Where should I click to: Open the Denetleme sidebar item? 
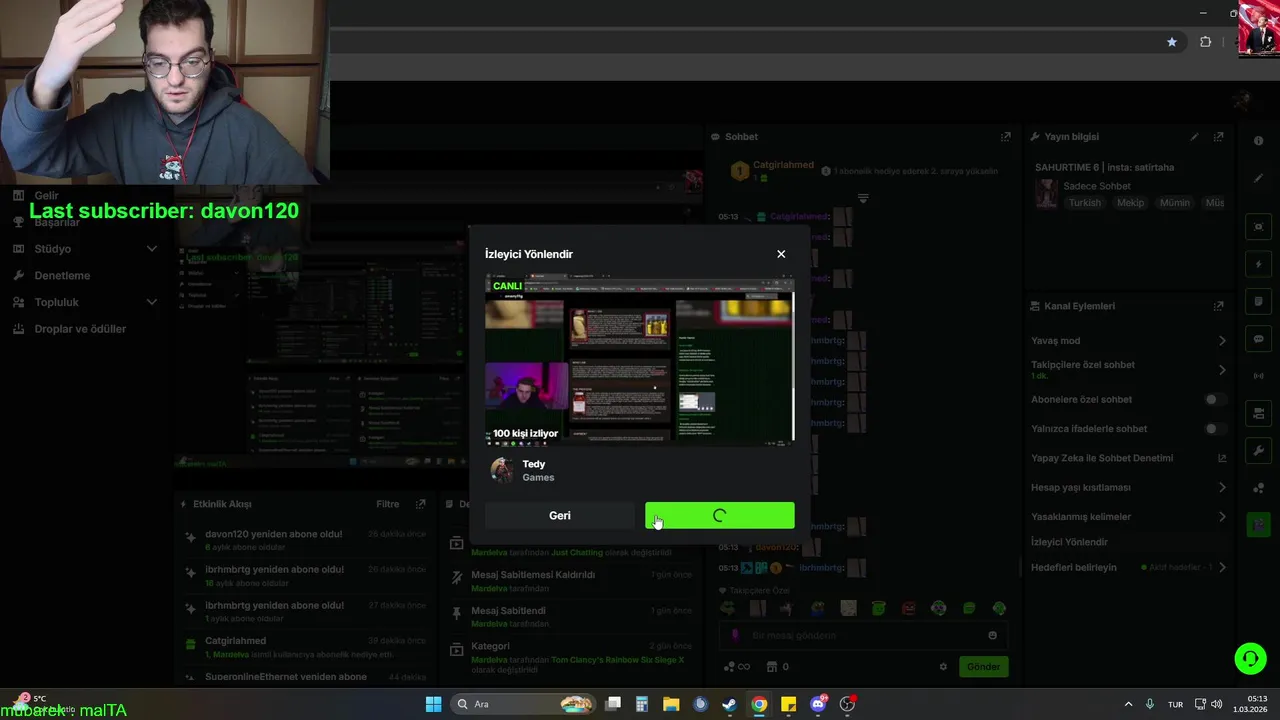pyautogui.click(x=62, y=276)
